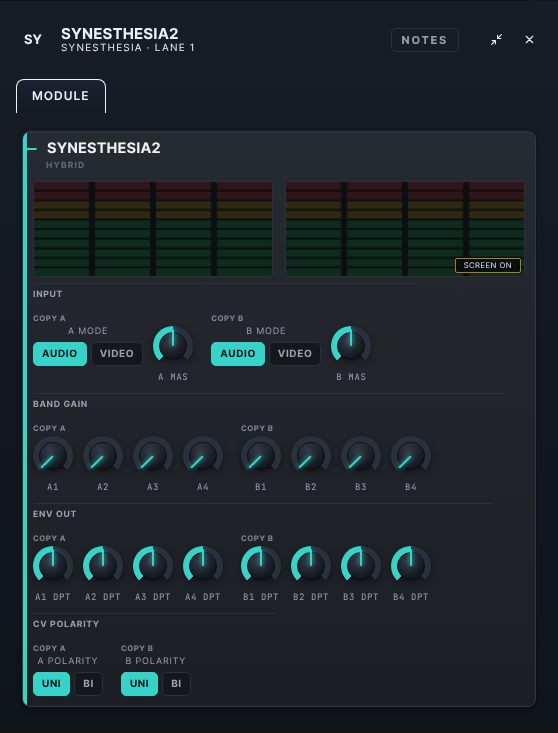Adjust the B4 band gain knob
Image resolution: width=558 pixels, height=733 pixels.
click(x=411, y=456)
